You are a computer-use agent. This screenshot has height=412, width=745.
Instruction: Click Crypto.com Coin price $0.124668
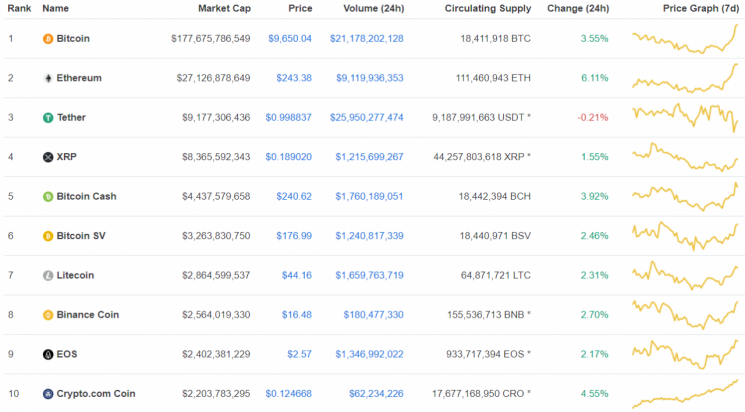pos(288,393)
